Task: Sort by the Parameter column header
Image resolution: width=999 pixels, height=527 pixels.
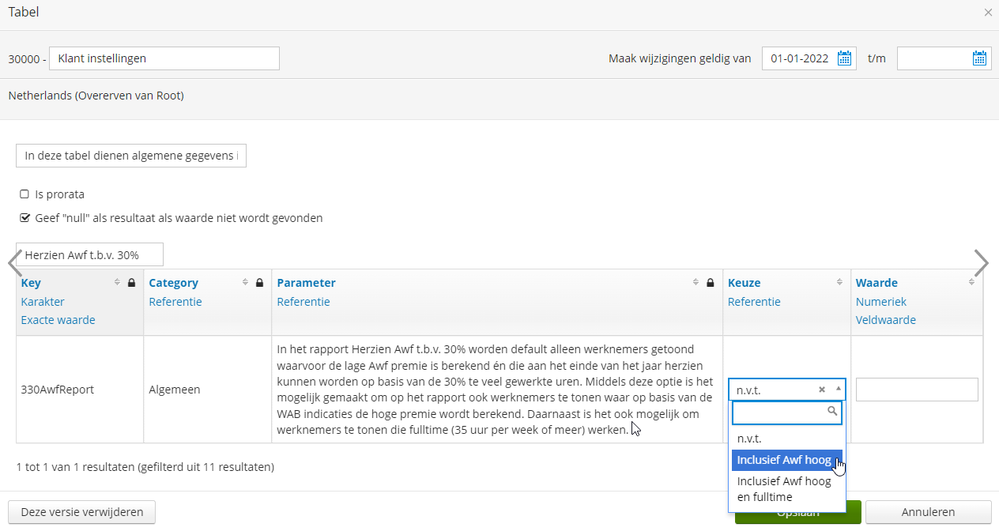Action: click(306, 283)
